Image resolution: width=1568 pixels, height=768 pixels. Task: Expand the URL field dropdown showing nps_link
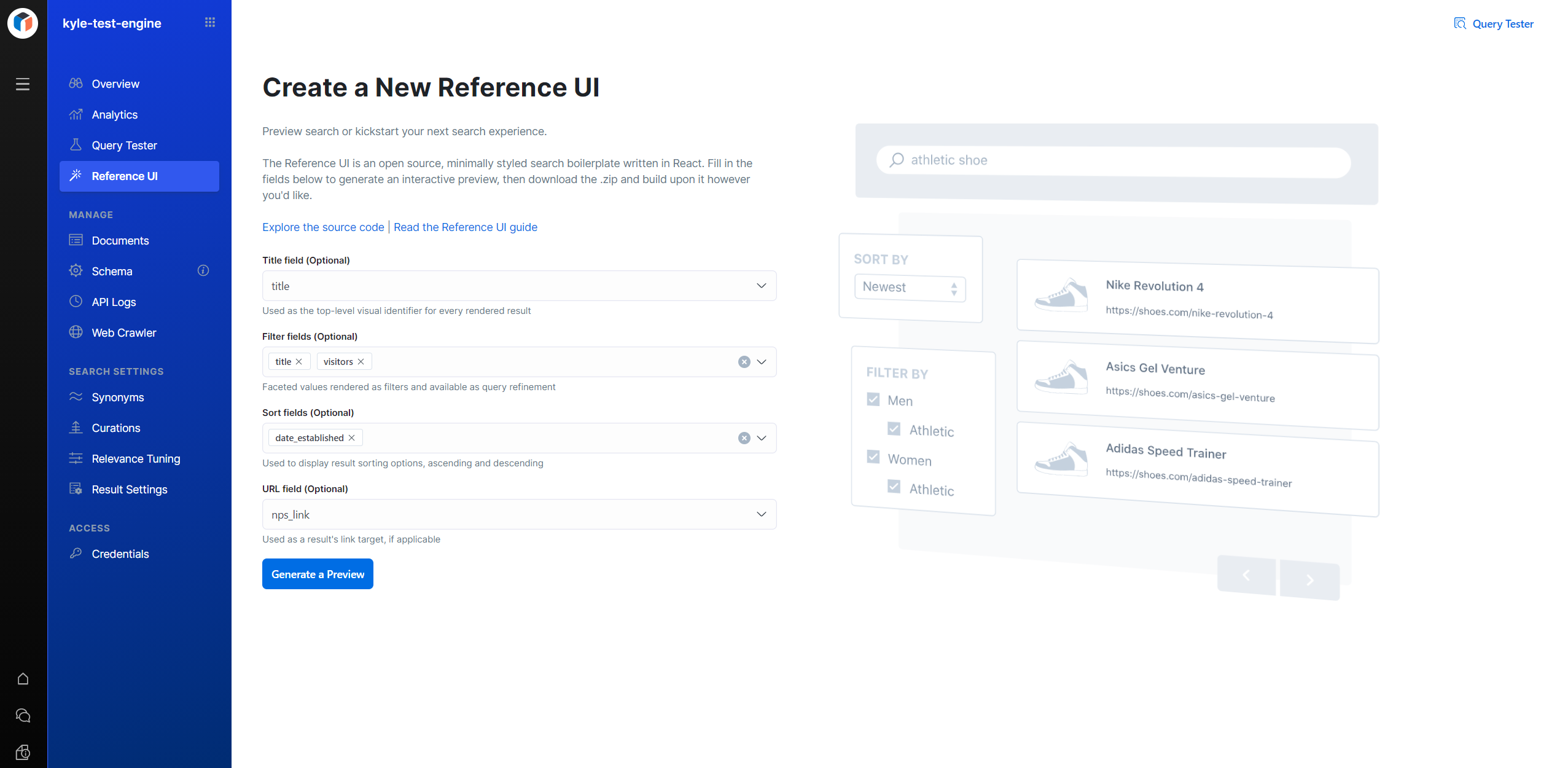pyautogui.click(x=761, y=514)
